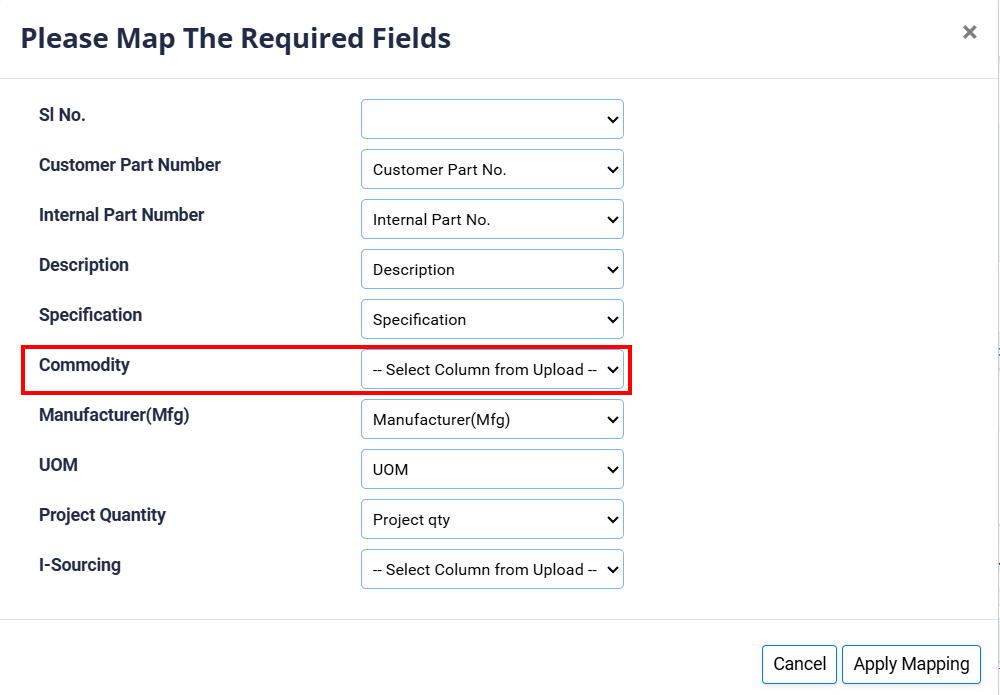Change the Description column mapping dropdown
This screenshot has width=1000, height=695.
coord(492,269)
